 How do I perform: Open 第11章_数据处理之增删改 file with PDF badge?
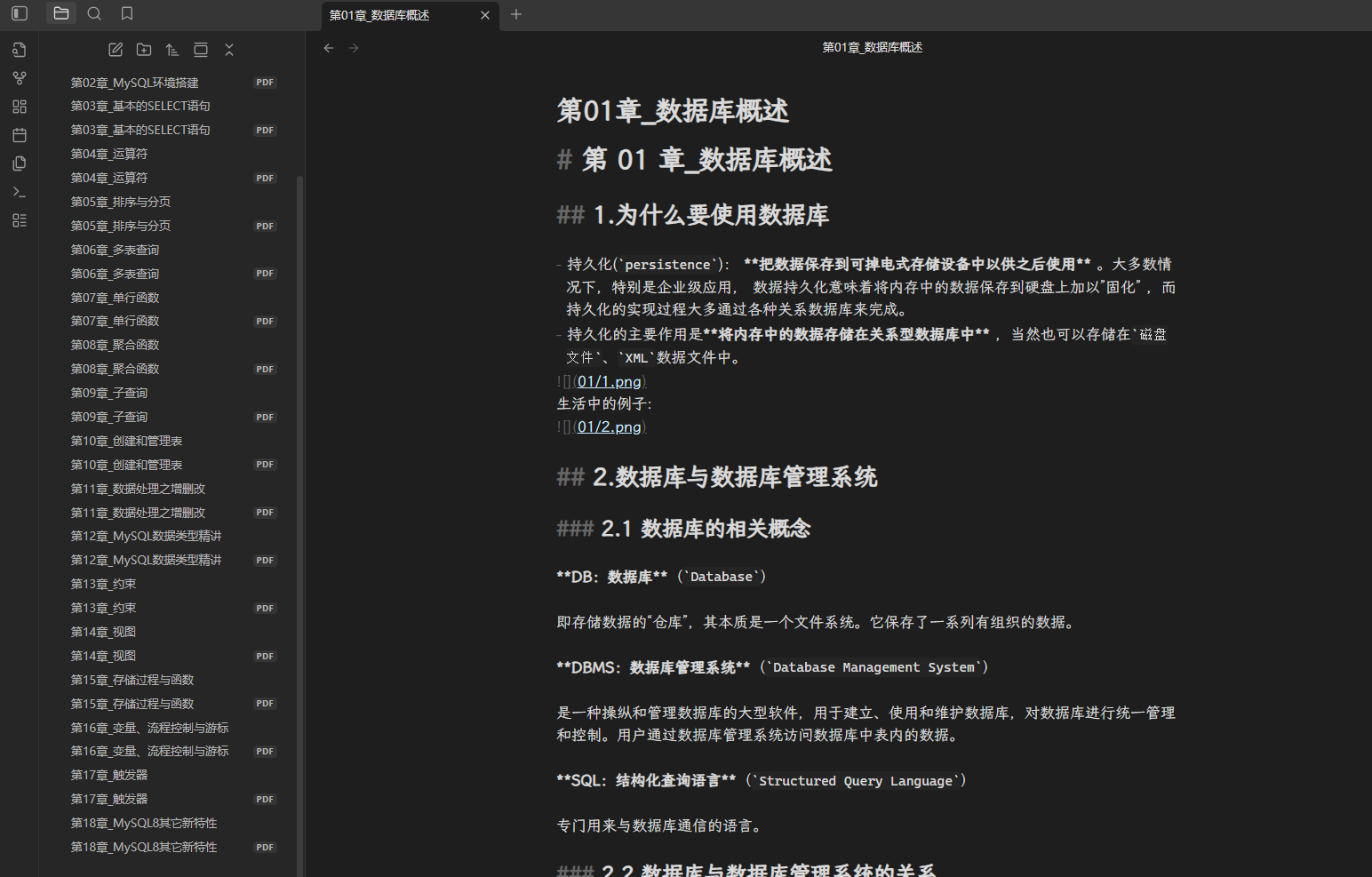click(x=173, y=513)
